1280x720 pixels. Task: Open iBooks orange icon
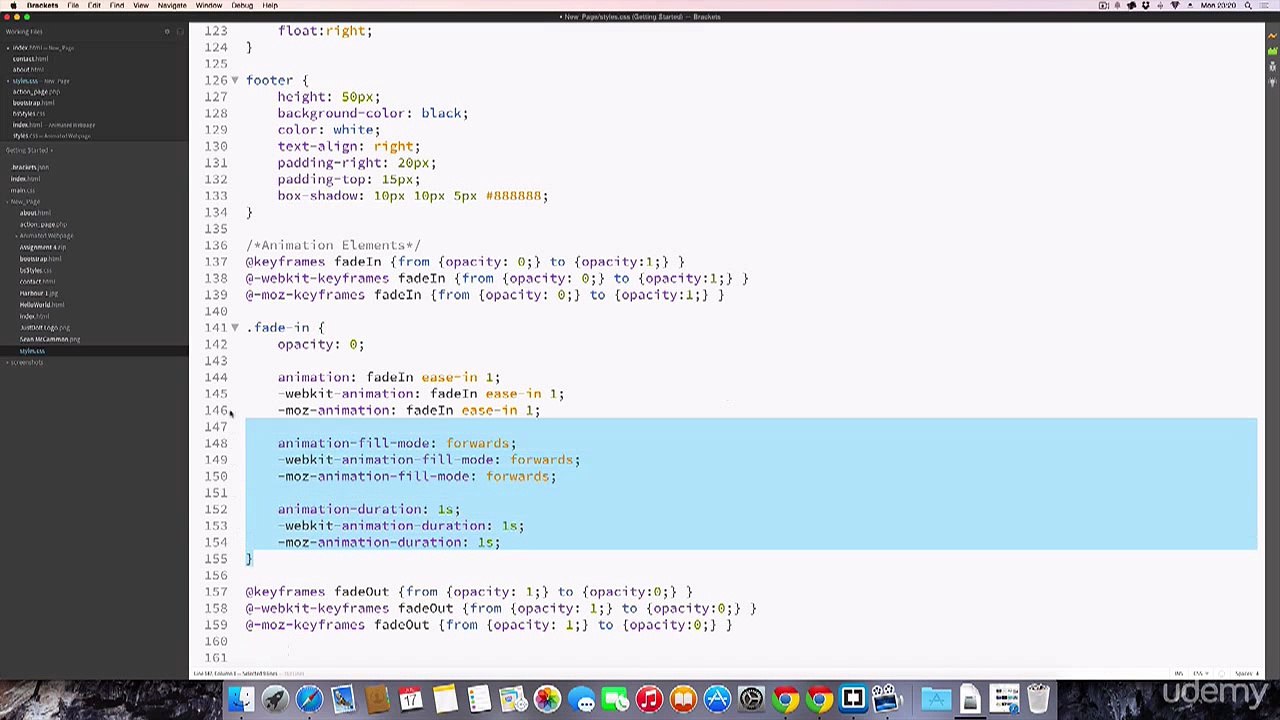point(683,699)
